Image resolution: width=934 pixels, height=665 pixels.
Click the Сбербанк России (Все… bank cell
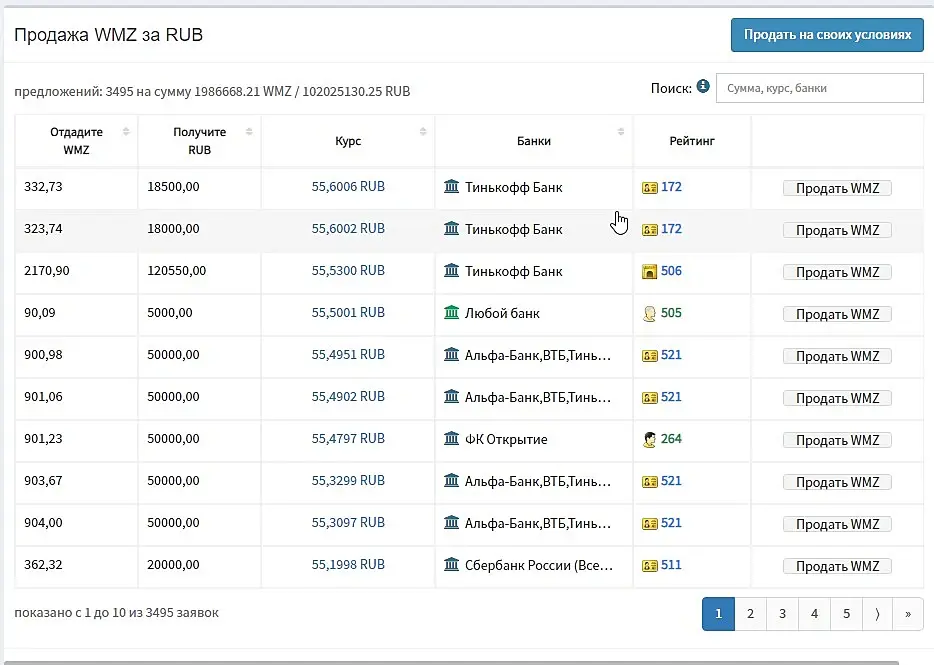point(534,565)
